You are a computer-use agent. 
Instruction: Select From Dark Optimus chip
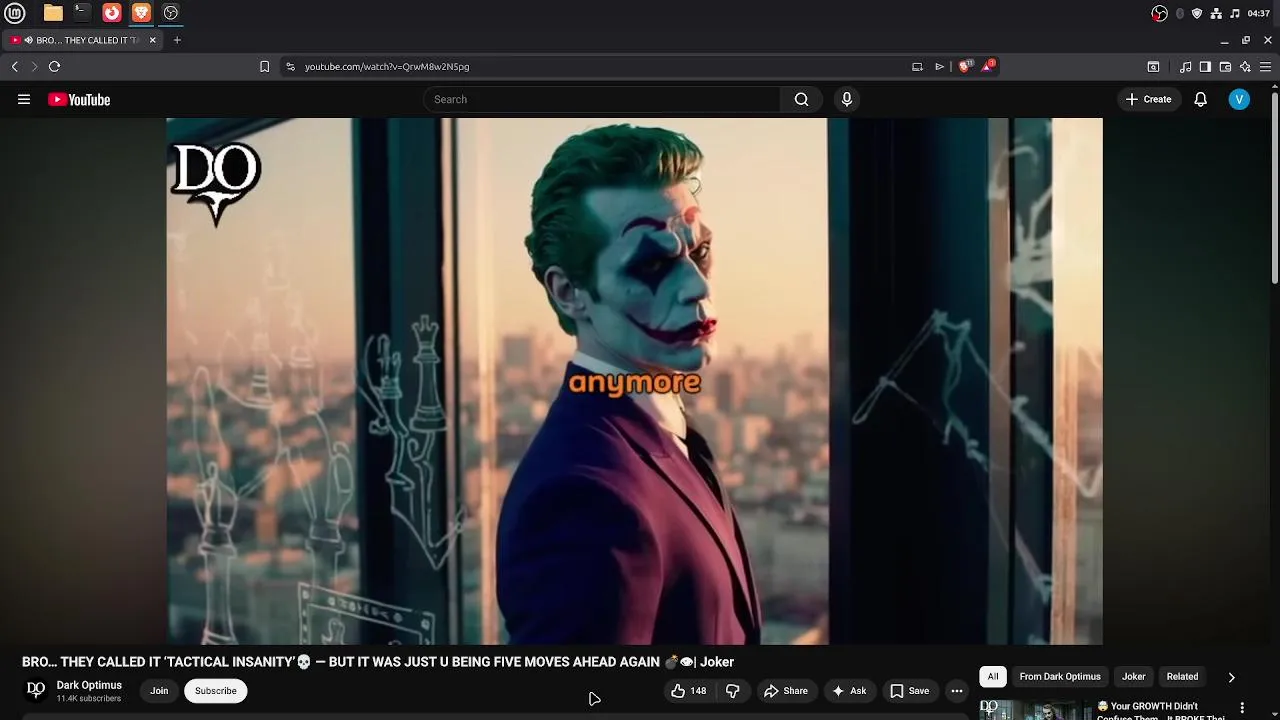click(1060, 677)
